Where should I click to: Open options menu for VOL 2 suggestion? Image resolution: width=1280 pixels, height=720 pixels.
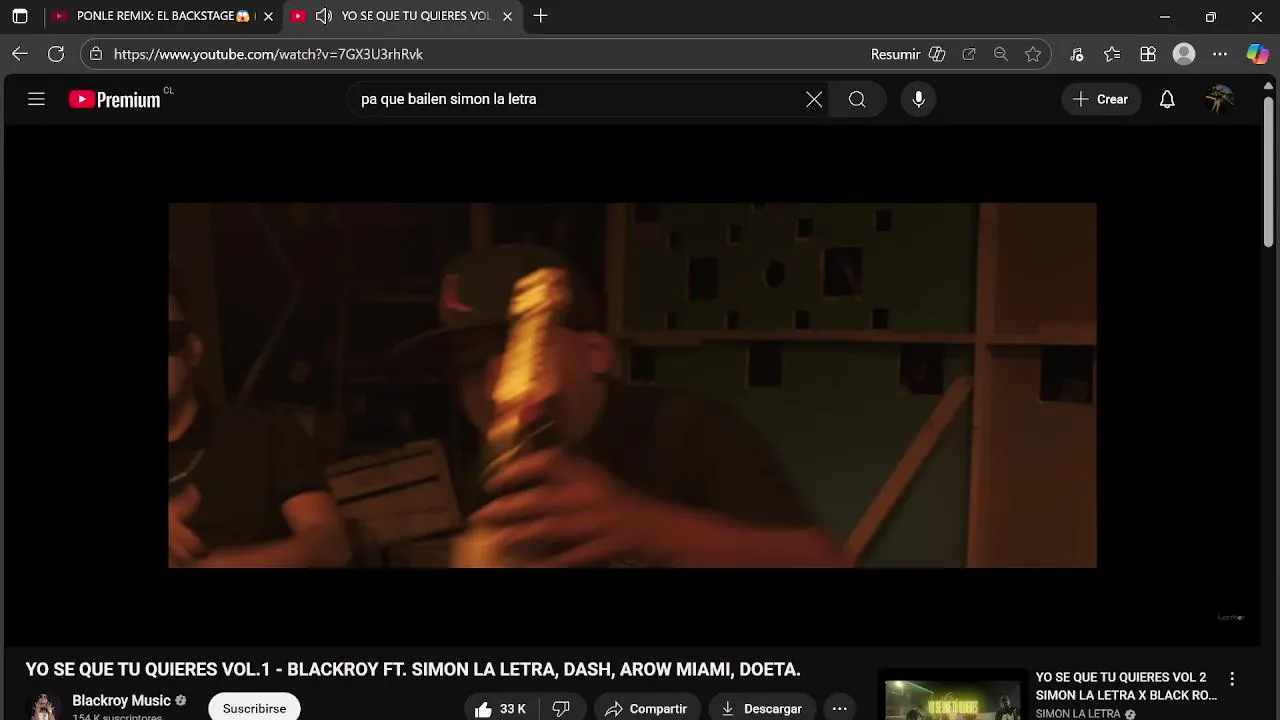coord(1232,679)
